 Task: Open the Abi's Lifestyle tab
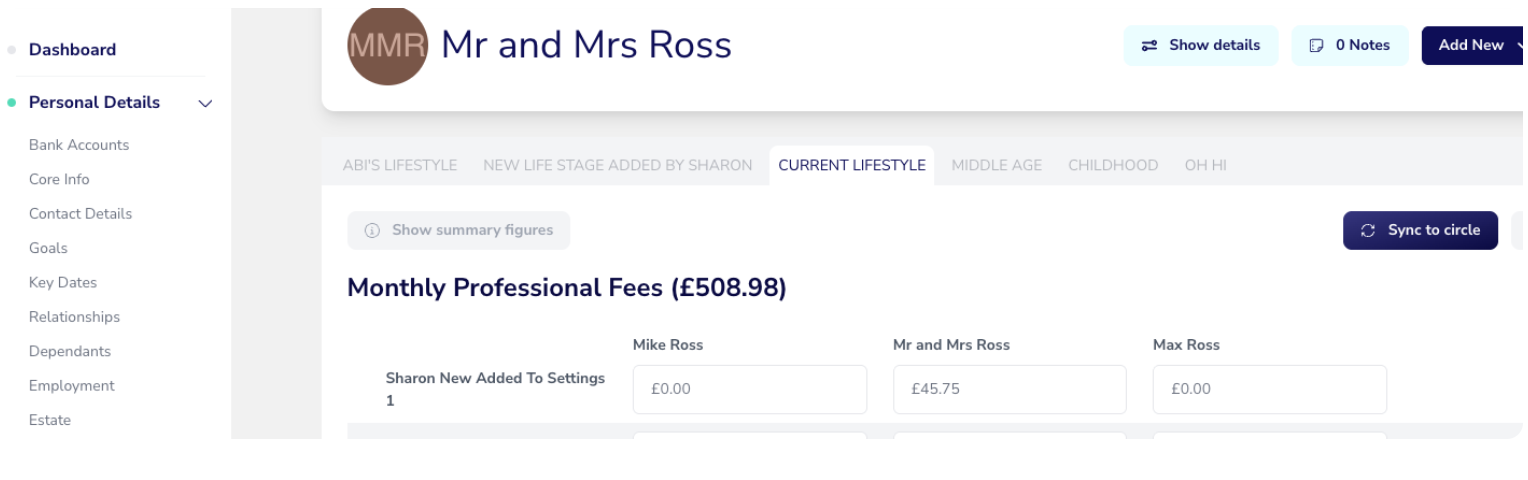400,165
